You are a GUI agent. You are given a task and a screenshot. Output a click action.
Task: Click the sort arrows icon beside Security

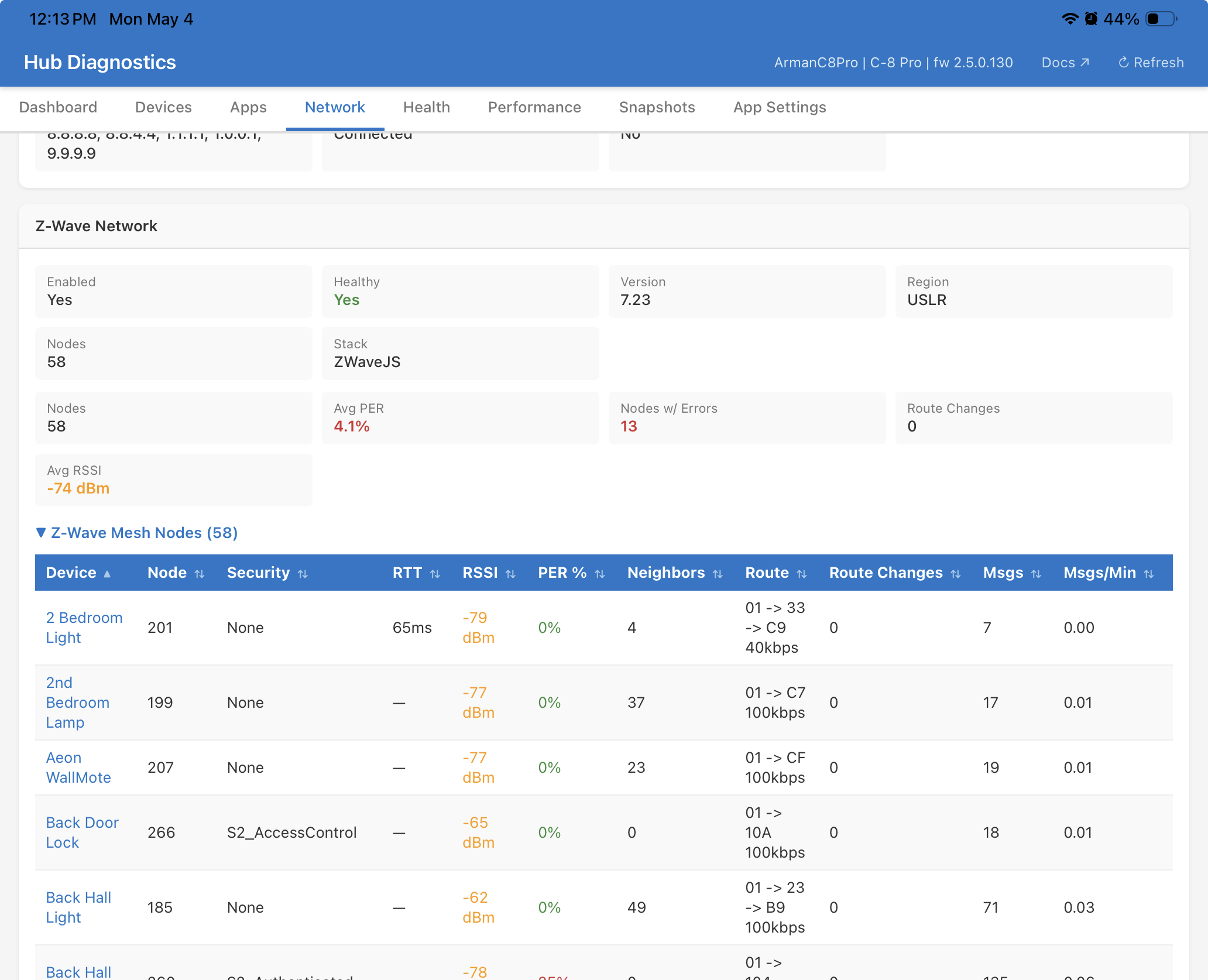pos(303,574)
